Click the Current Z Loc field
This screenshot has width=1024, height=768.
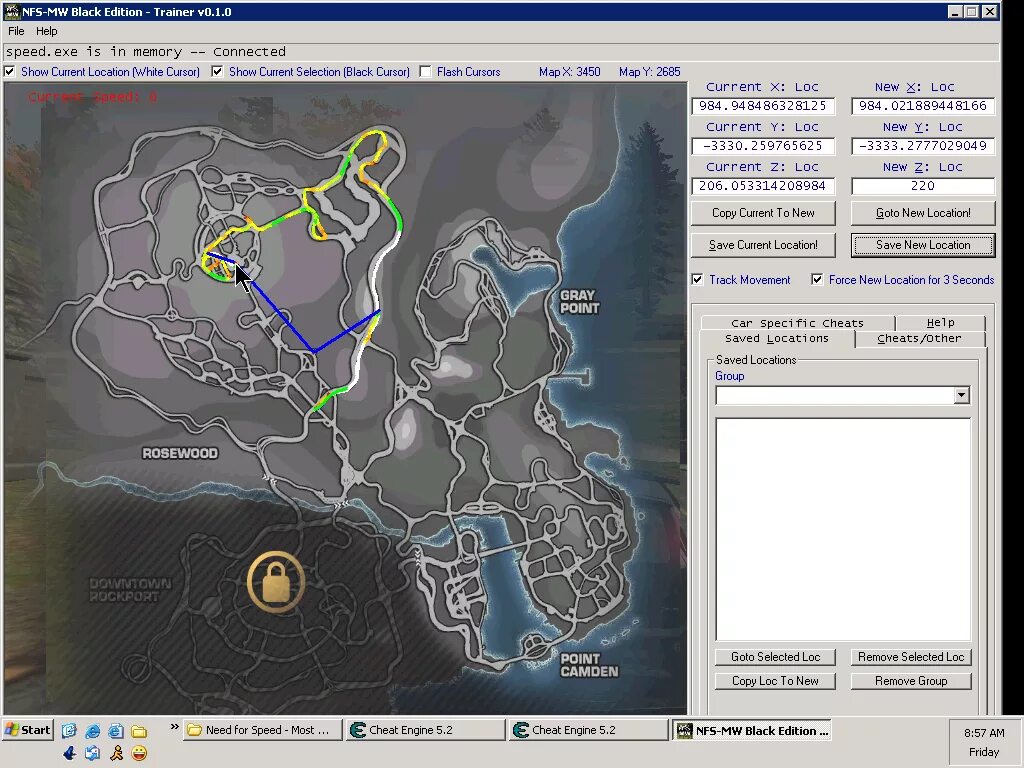pos(763,186)
